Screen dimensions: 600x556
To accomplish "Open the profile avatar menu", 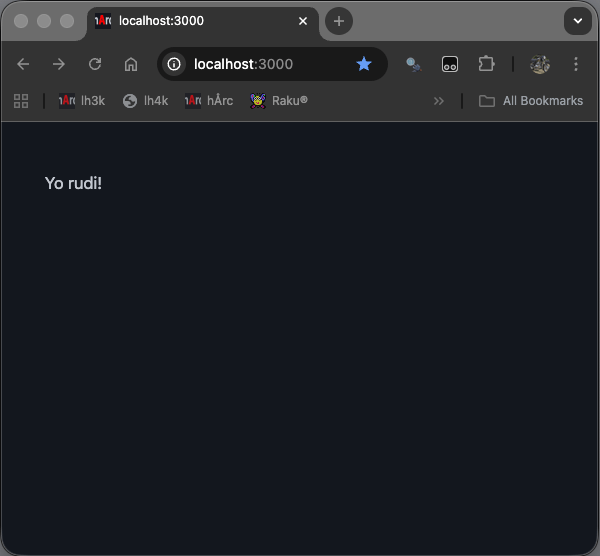I will [540, 64].
